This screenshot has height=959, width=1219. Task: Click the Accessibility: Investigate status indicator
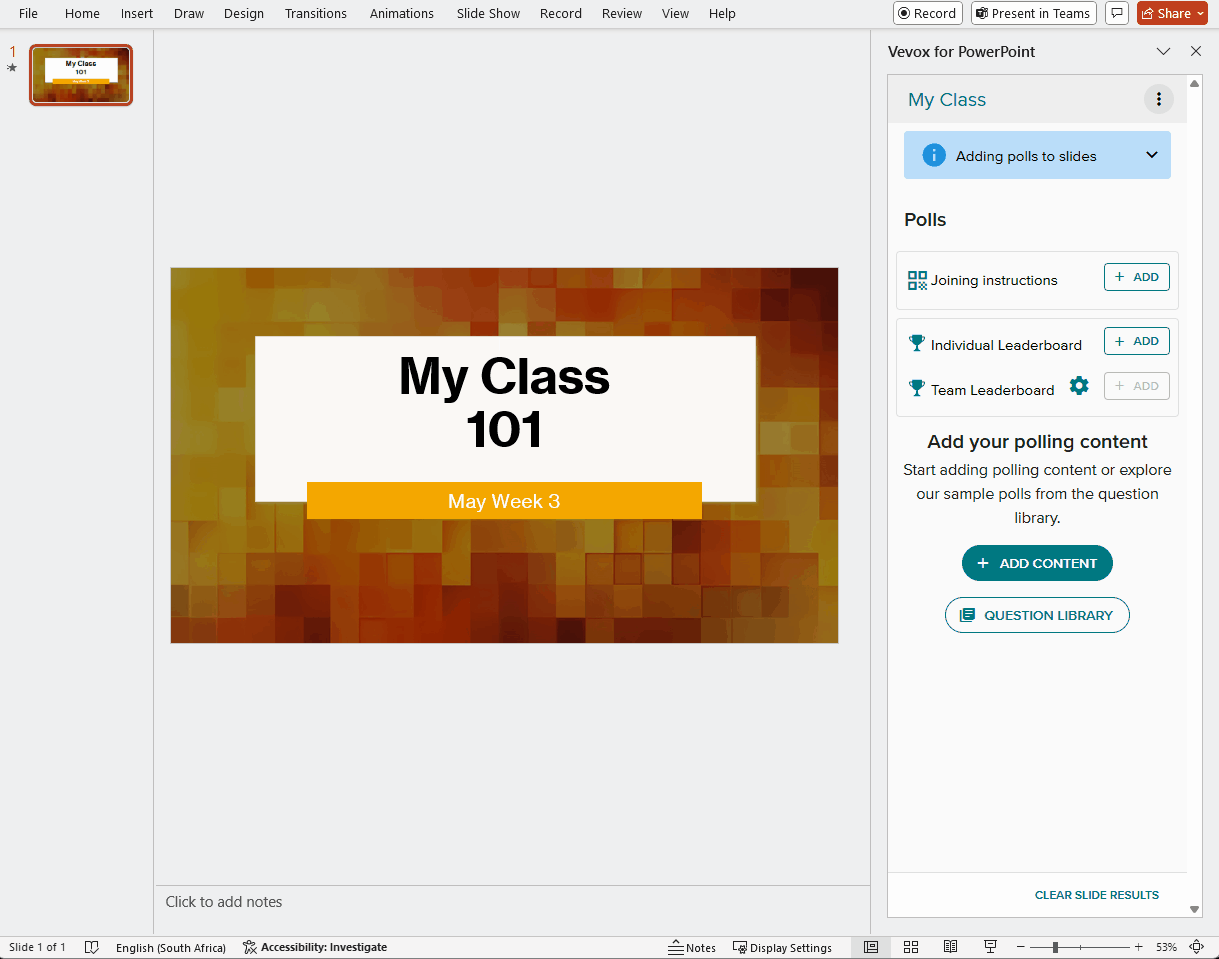click(315, 947)
